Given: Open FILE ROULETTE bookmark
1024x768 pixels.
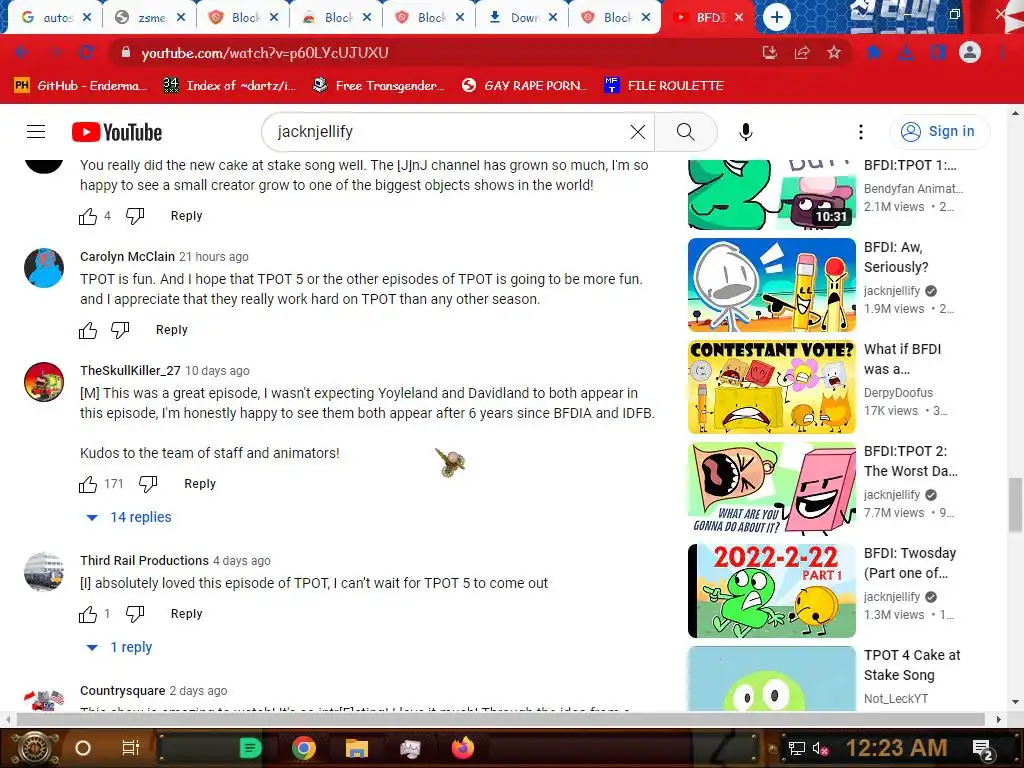Looking at the screenshot, I should point(664,86).
